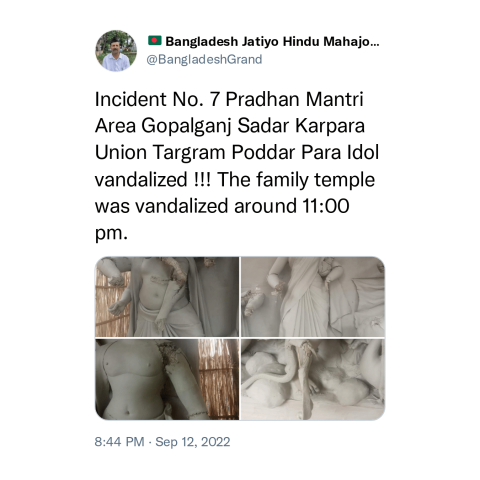The image size is (480, 480).
Task: View the bottom-right broken idol base photo
Action: (x=313, y=379)
